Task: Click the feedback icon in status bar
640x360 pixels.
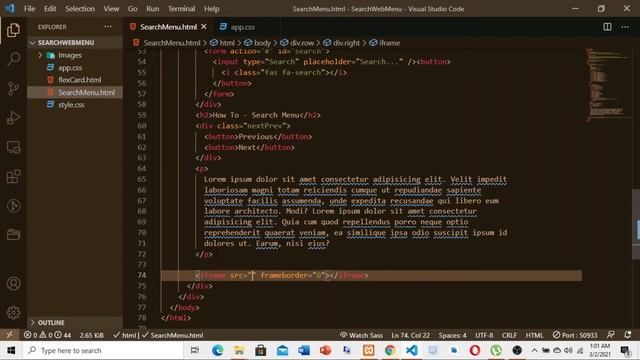Action: [x=611, y=335]
